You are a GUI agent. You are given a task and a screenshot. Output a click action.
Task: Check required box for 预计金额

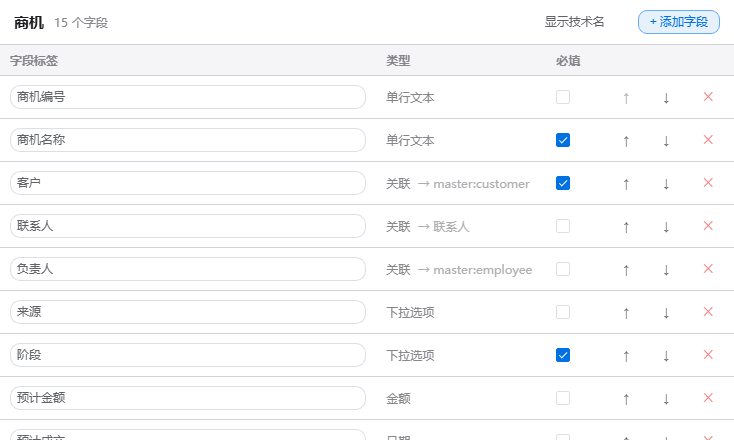[563, 398]
